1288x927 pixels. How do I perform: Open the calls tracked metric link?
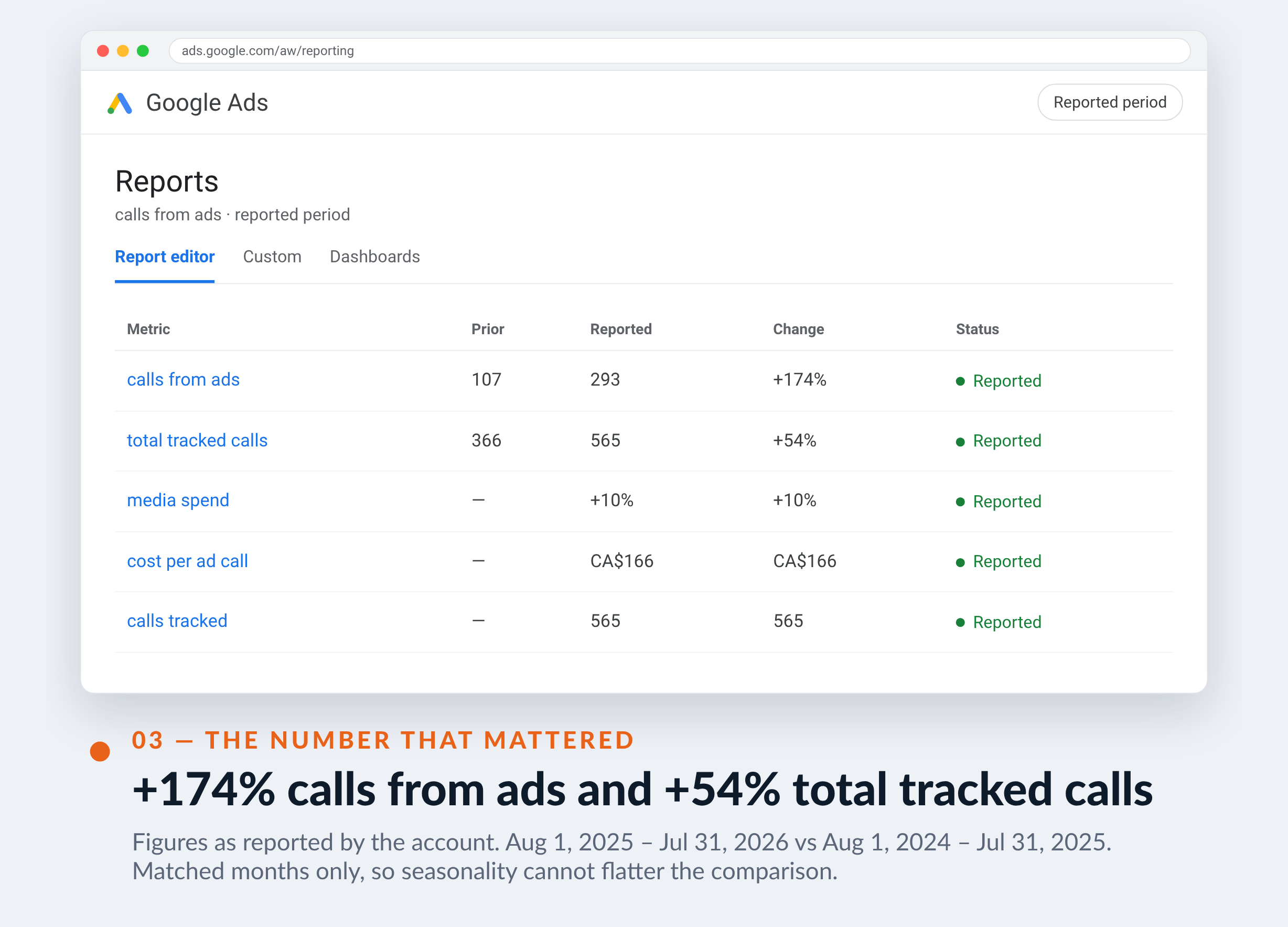click(x=177, y=621)
